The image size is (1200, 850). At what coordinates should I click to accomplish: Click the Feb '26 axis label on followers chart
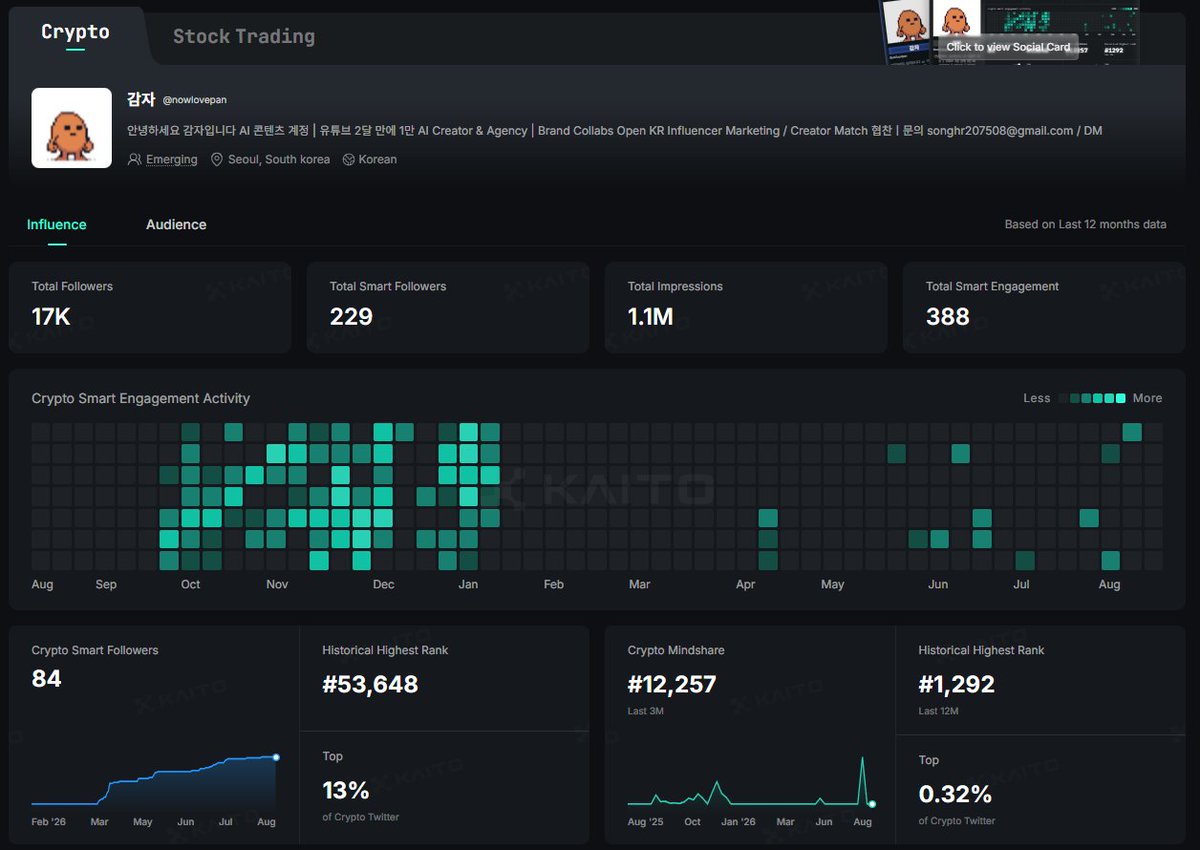49,822
